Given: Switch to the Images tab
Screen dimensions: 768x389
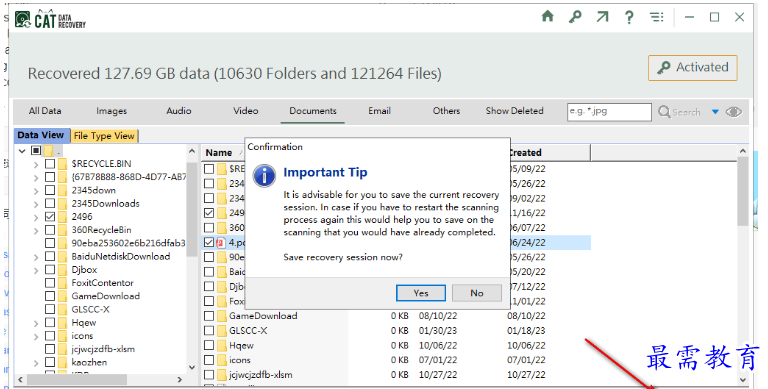Looking at the screenshot, I should pyautogui.click(x=112, y=111).
